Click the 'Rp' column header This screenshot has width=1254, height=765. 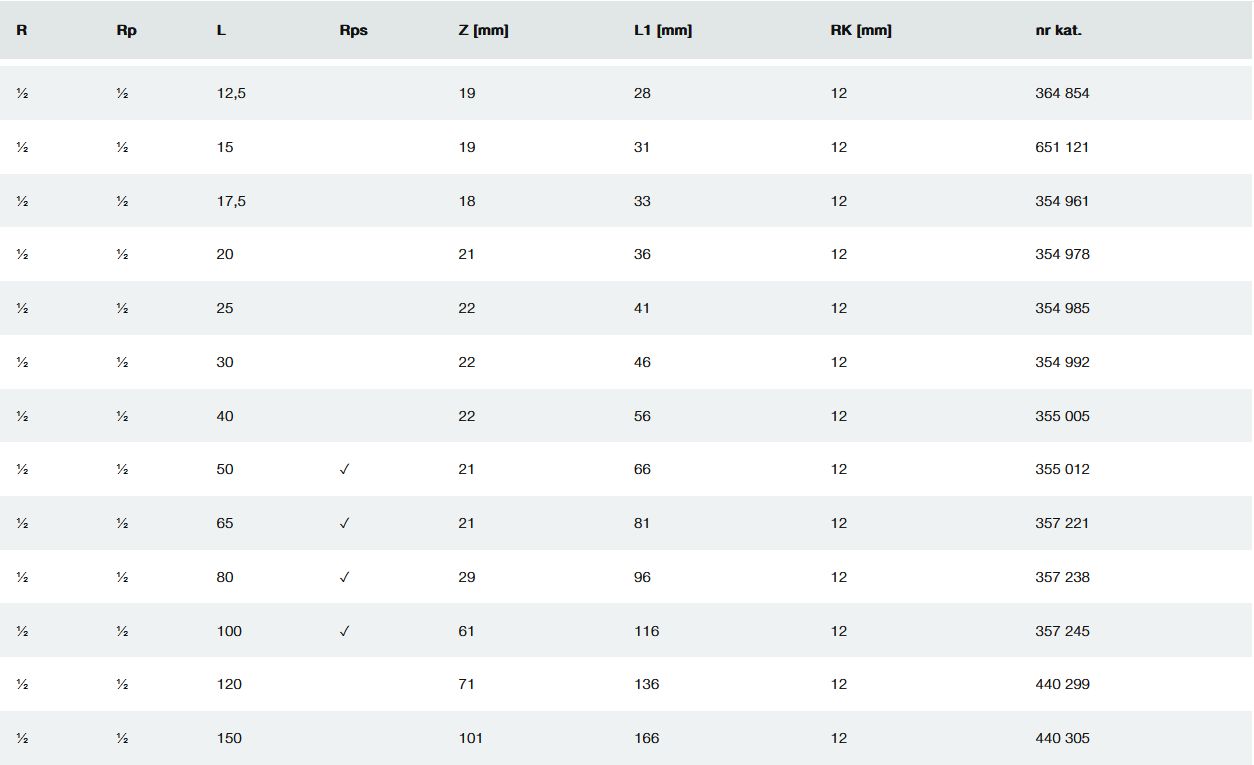tap(126, 30)
